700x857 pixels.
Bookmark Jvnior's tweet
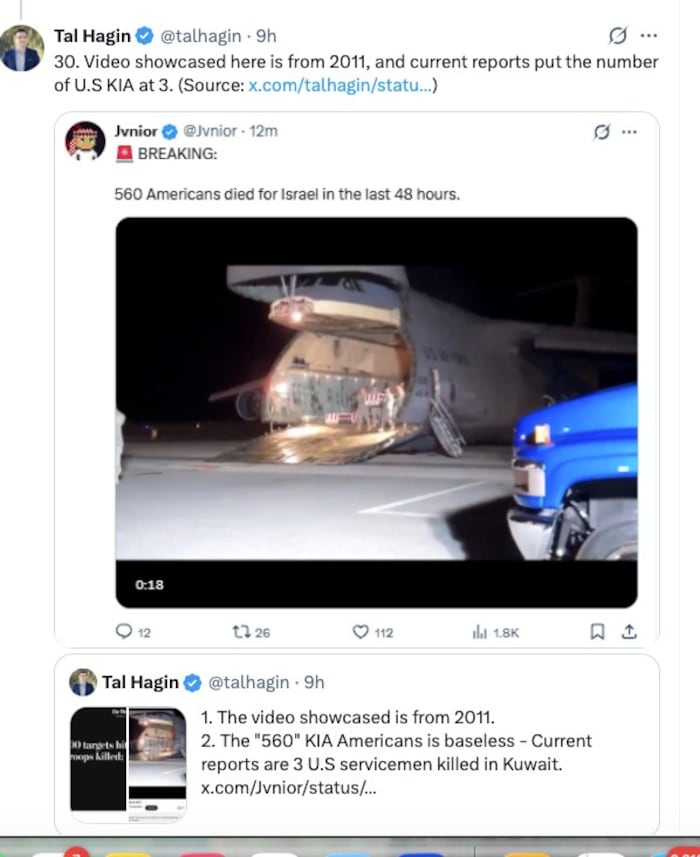click(595, 631)
